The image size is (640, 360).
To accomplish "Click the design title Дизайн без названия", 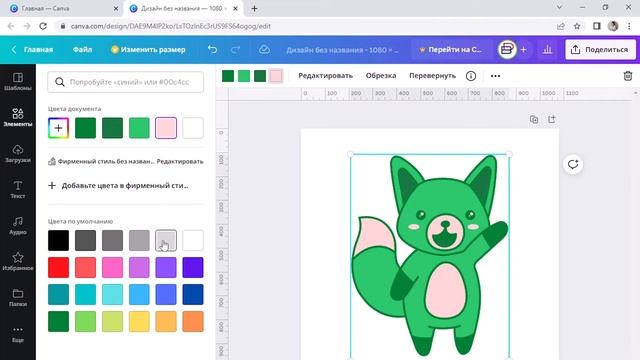I will point(342,50).
